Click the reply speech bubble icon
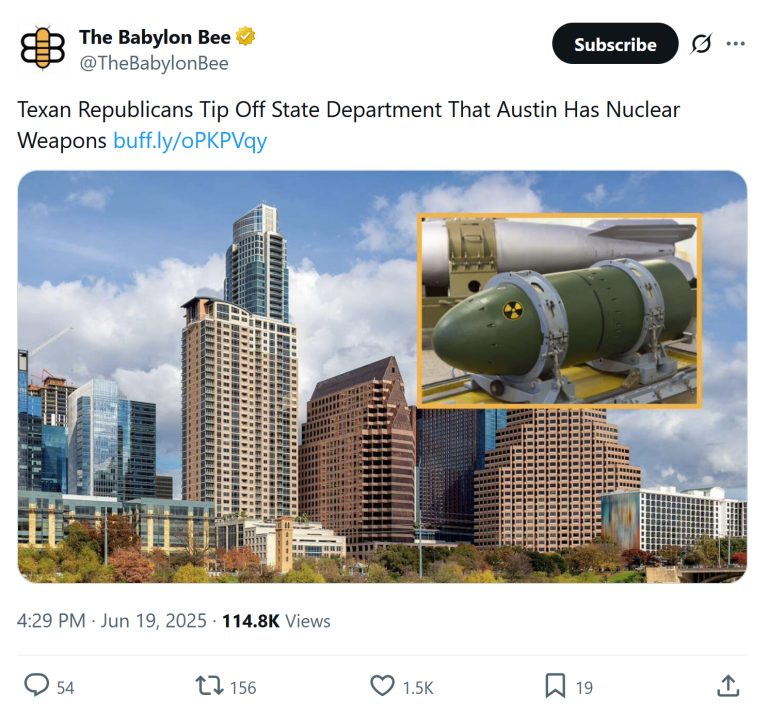Viewport: 768px width, 713px height. pyautogui.click(x=37, y=685)
